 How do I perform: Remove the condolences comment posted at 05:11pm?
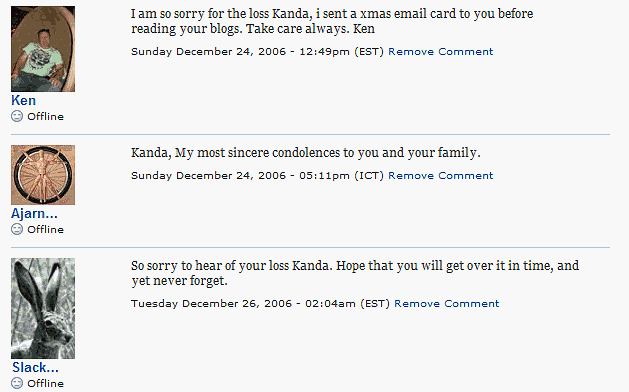pos(440,176)
